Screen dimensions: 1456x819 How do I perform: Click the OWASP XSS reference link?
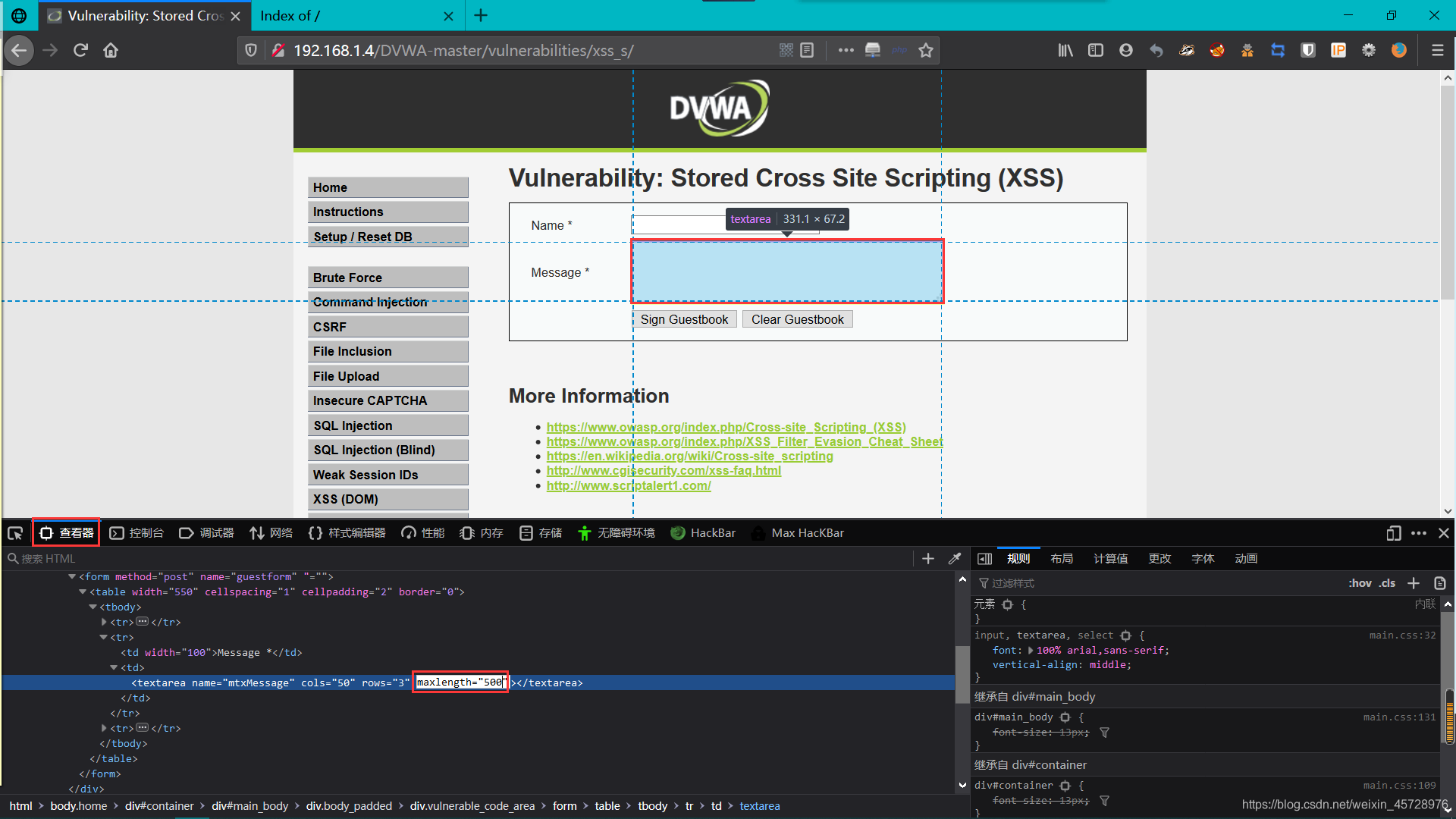pyautogui.click(x=726, y=426)
